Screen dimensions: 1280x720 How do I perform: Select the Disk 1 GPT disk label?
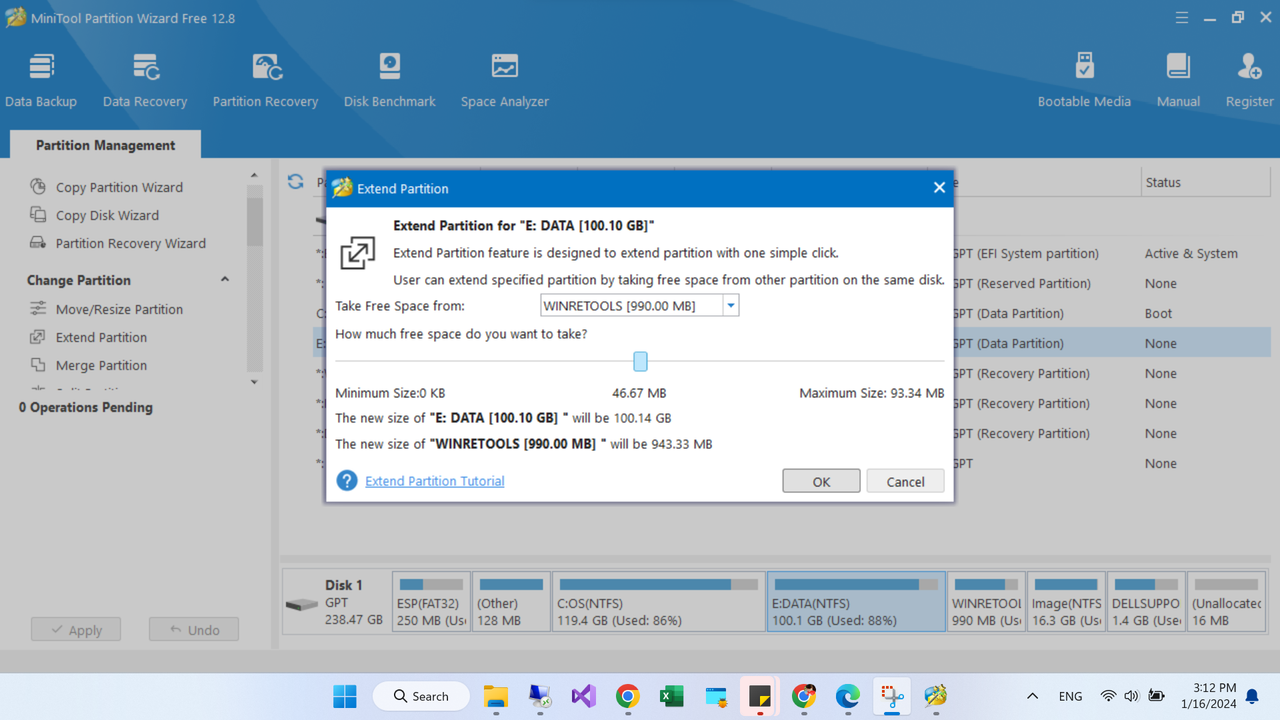click(x=336, y=601)
